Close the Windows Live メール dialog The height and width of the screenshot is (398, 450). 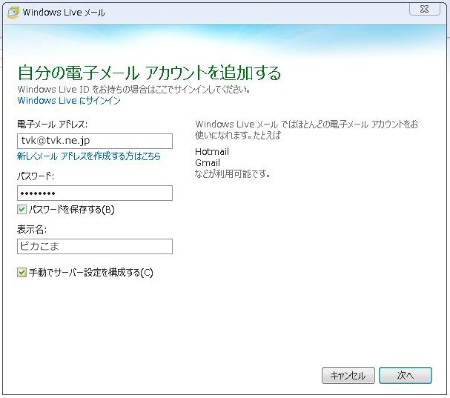pyautogui.click(x=424, y=9)
